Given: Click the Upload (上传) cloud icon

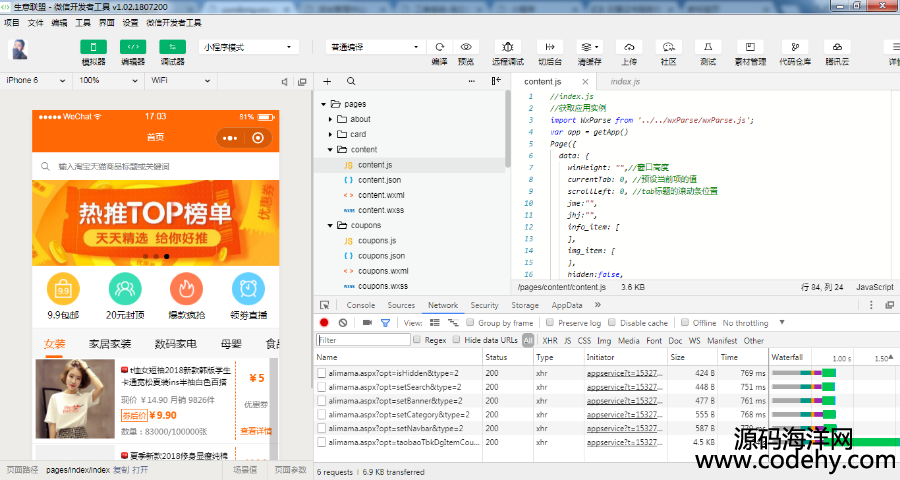Looking at the screenshot, I should pyautogui.click(x=629, y=47).
